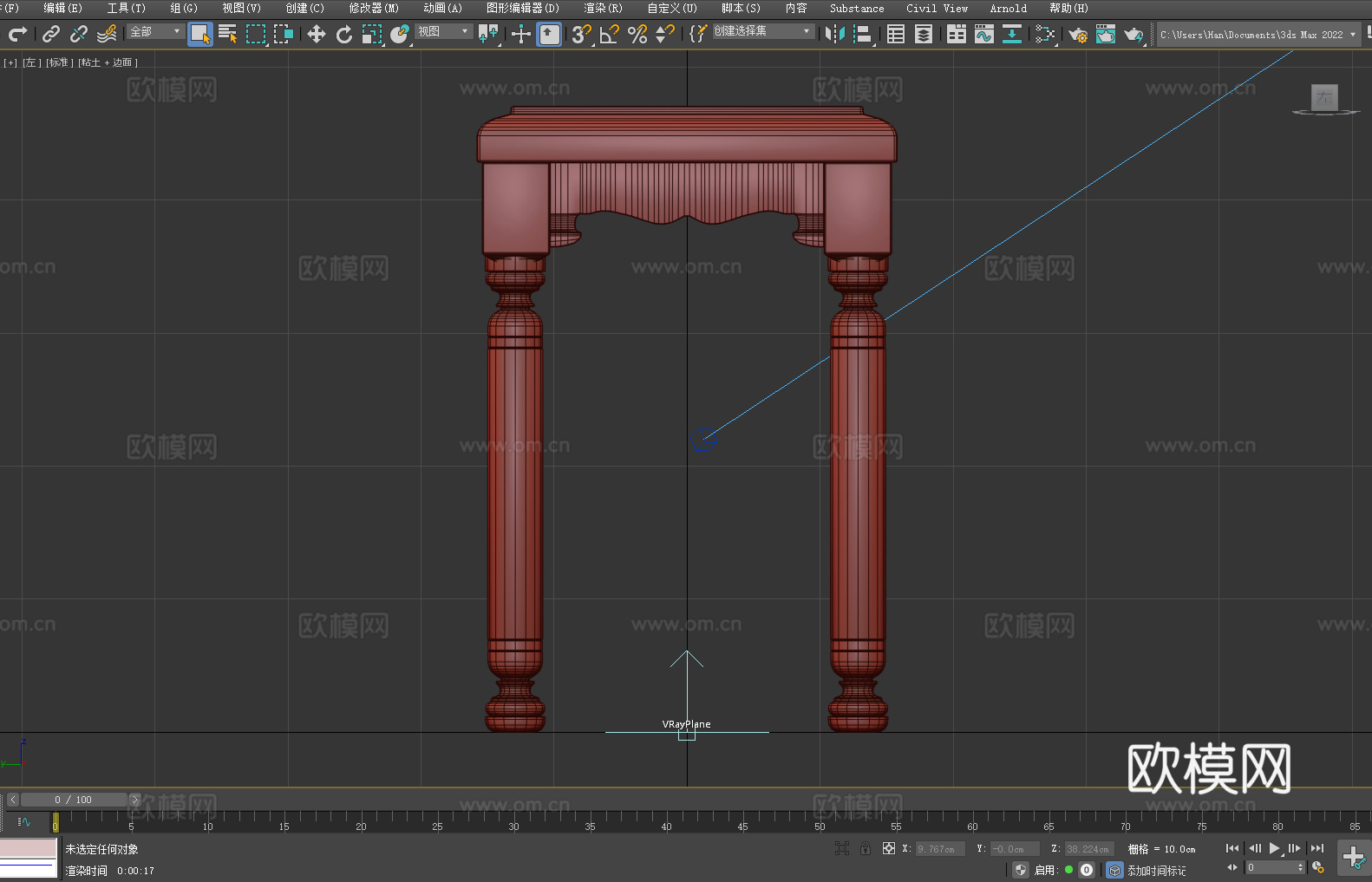The height and width of the screenshot is (882, 1372).
Task: Click Bind to Space Warp icon
Action: click(107, 34)
